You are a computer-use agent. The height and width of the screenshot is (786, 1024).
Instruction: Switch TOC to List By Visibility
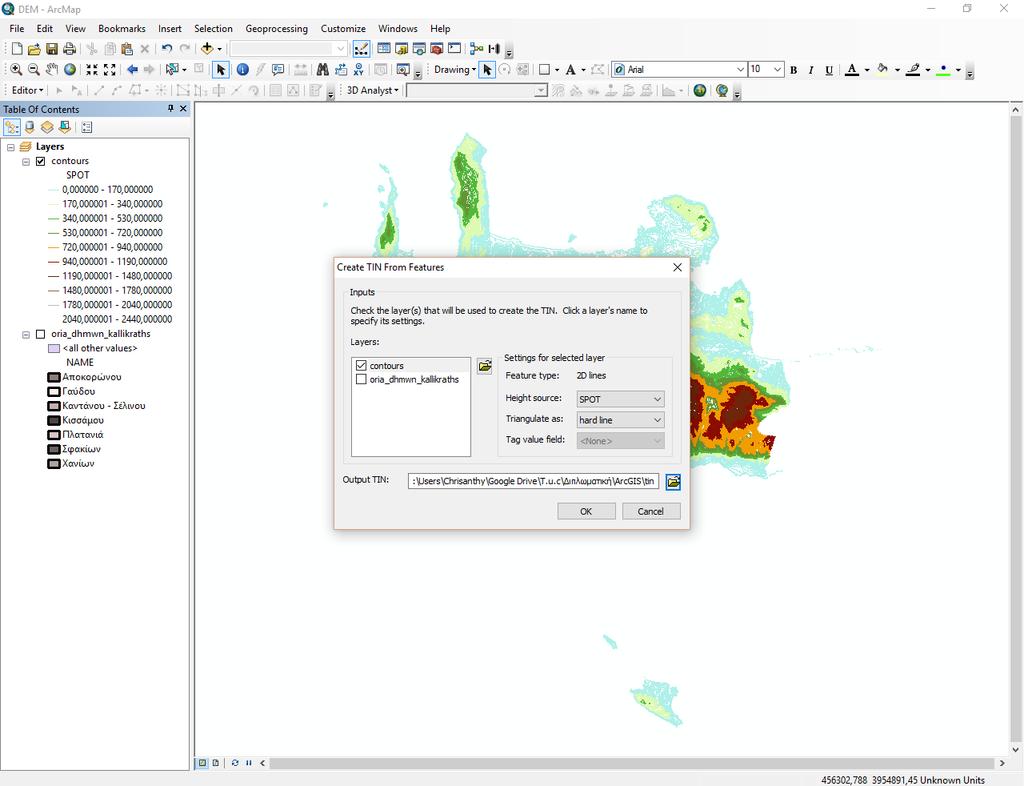pyautogui.click(x=47, y=127)
